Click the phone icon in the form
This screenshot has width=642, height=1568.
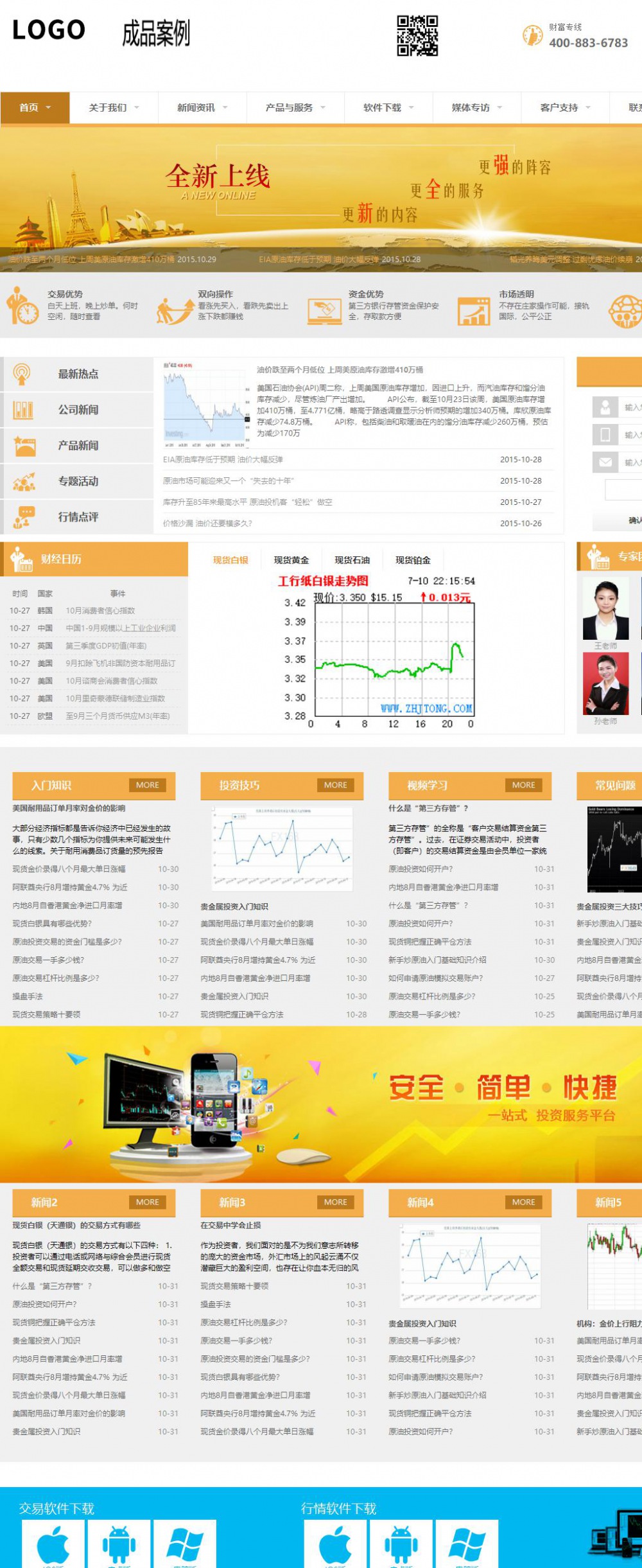point(605,435)
